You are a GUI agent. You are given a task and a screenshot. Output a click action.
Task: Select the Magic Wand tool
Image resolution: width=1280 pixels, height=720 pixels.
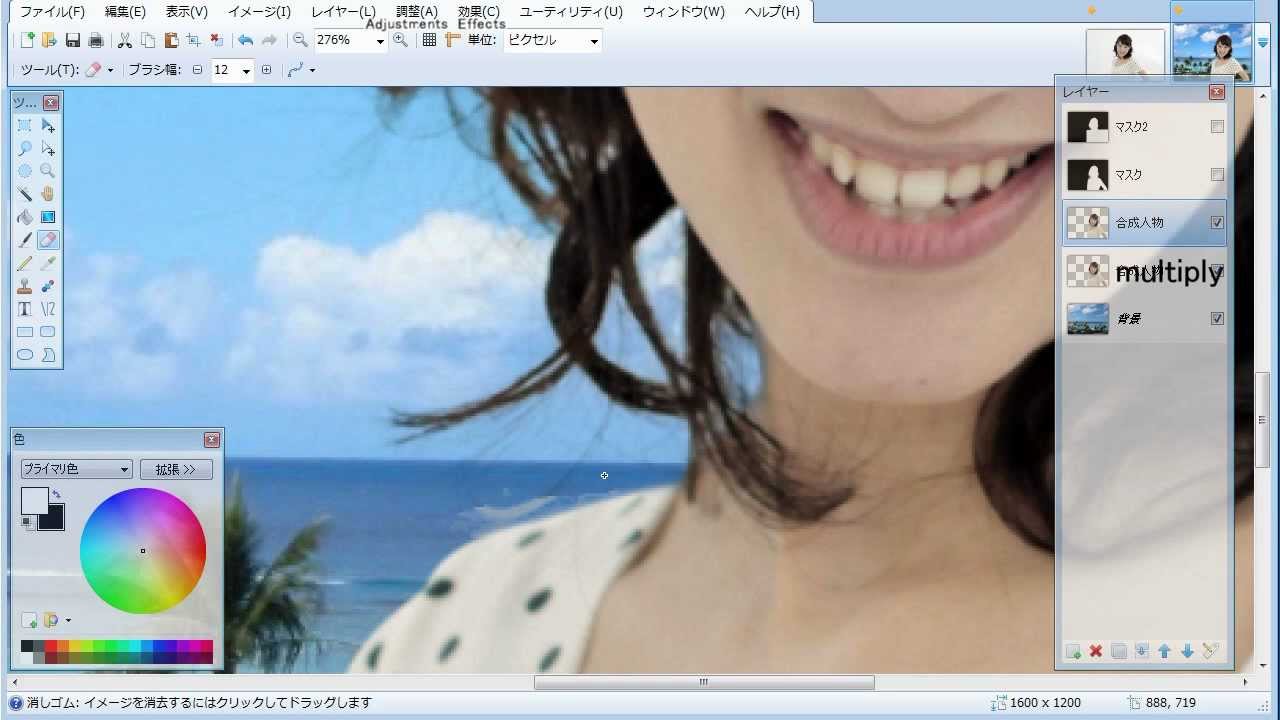coord(25,195)
